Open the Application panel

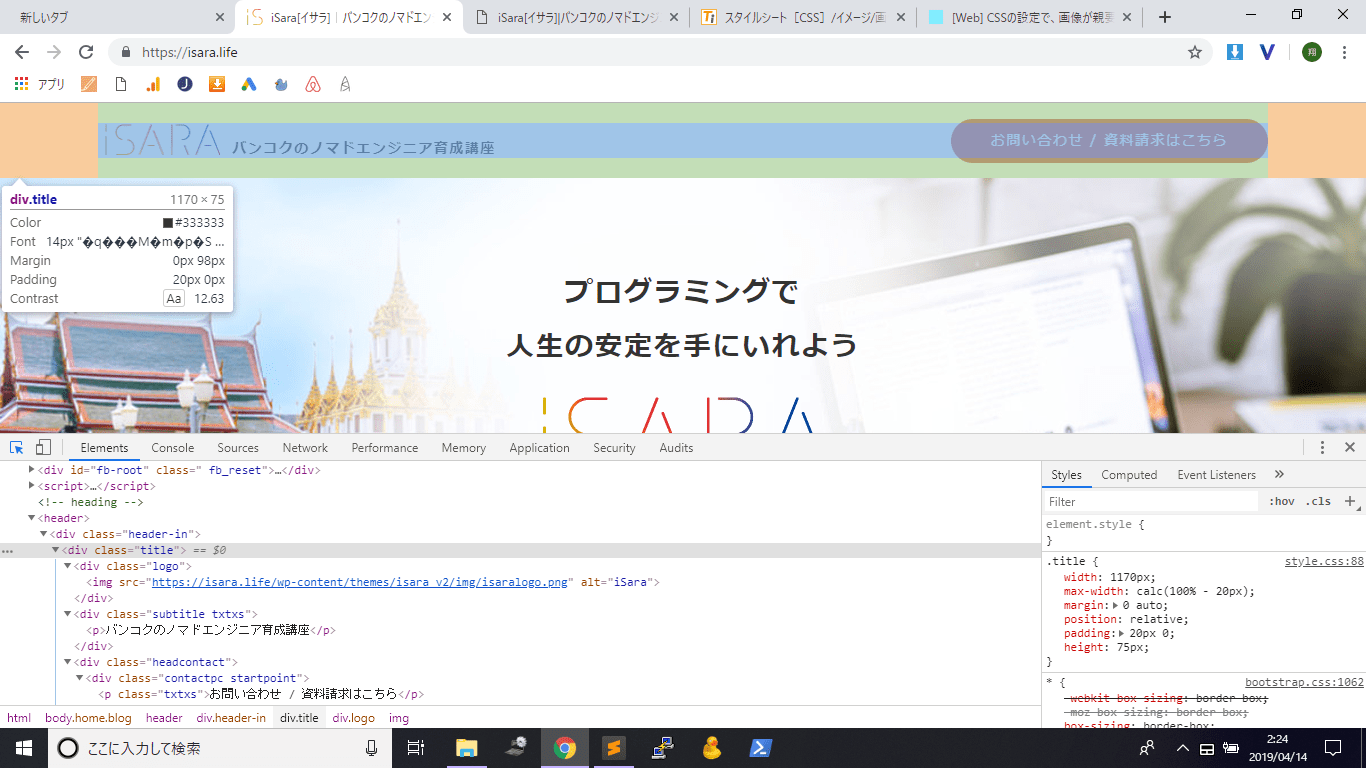(539, 448)
